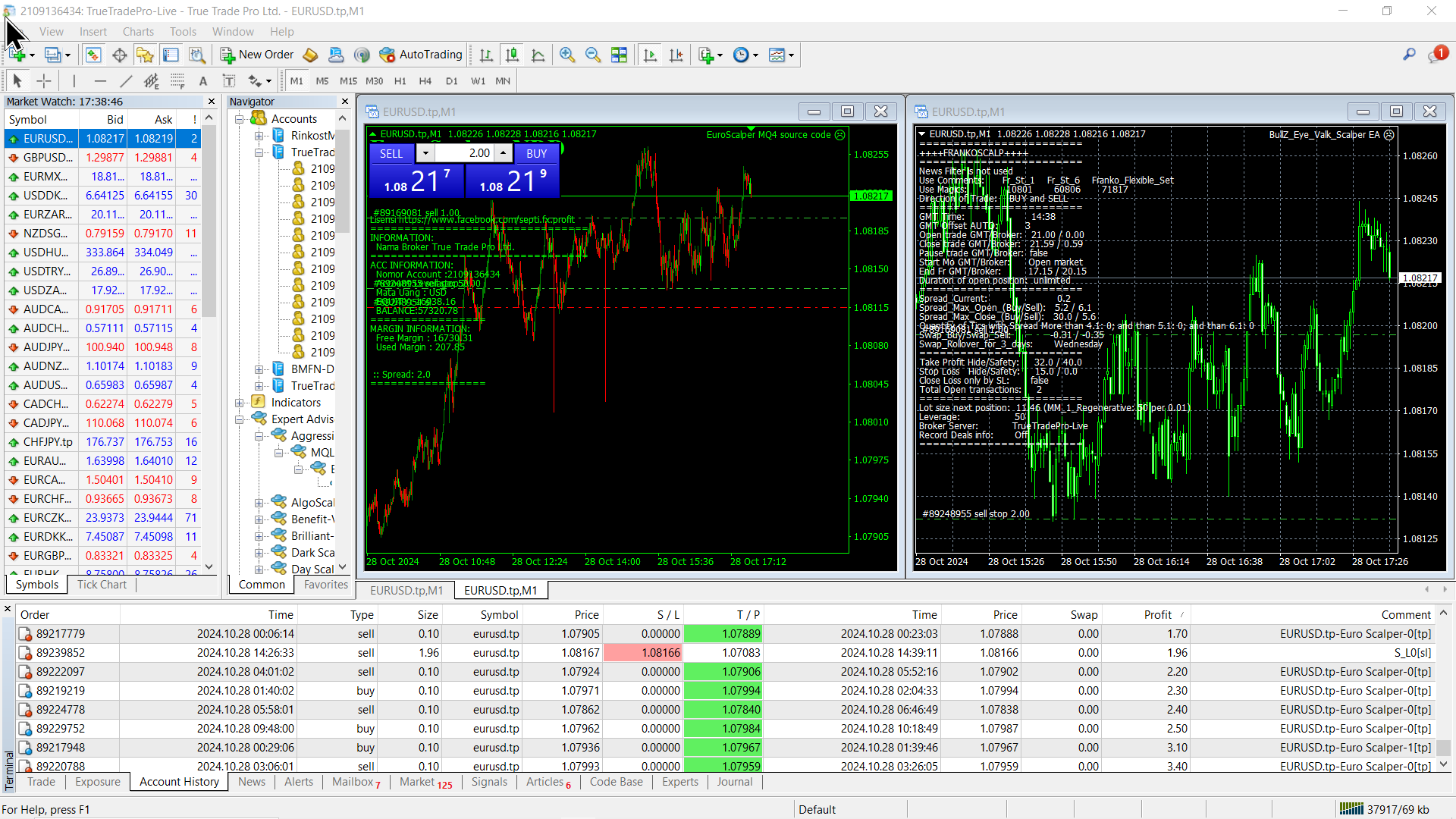Open MetaEditor yellow book icon
This screenshot has height=819, width=1456.
(x=310, y=55)
